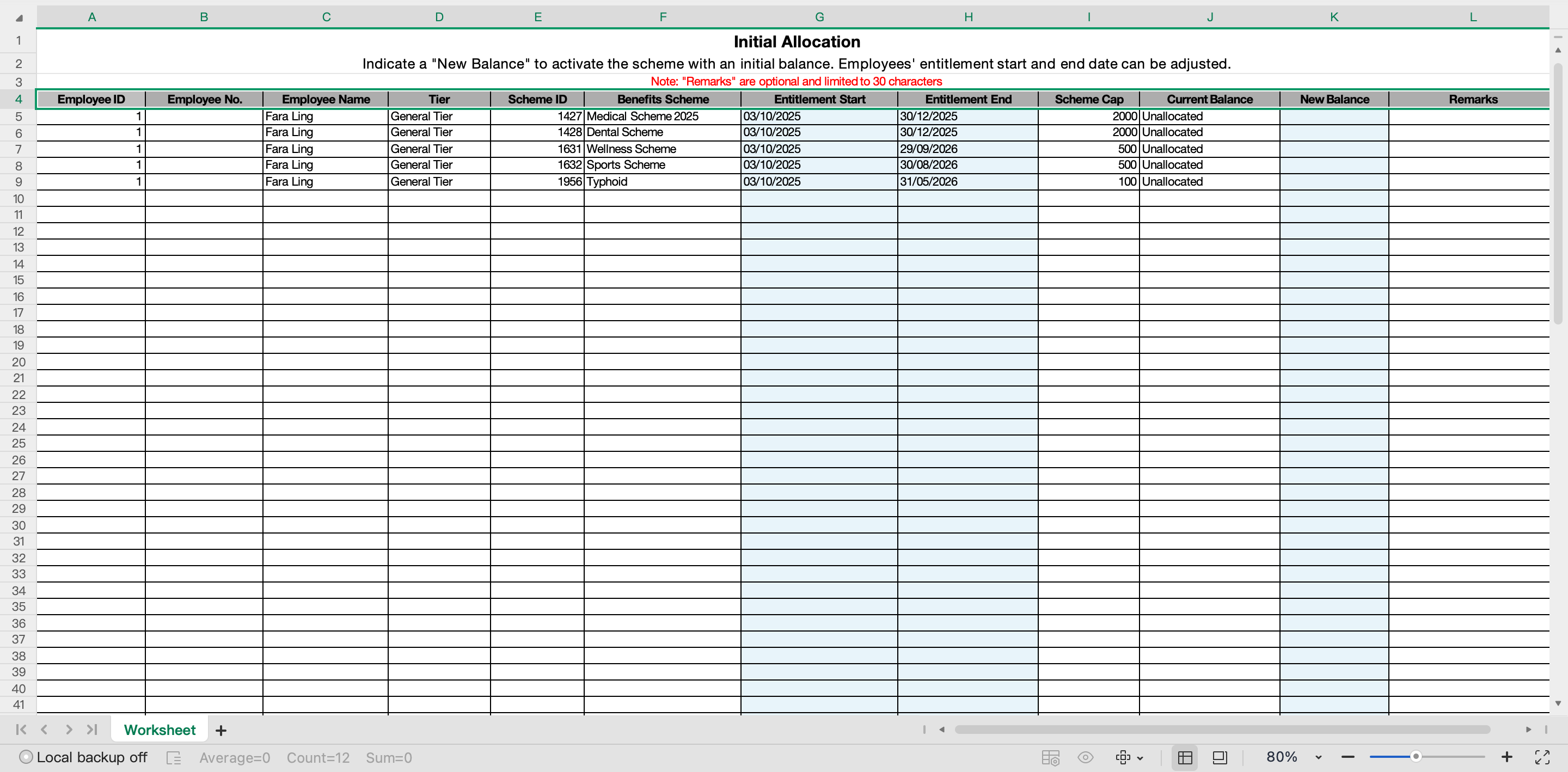Click the New Balance header cell
Screen dimensions: 1568x772
(1334, 99)
